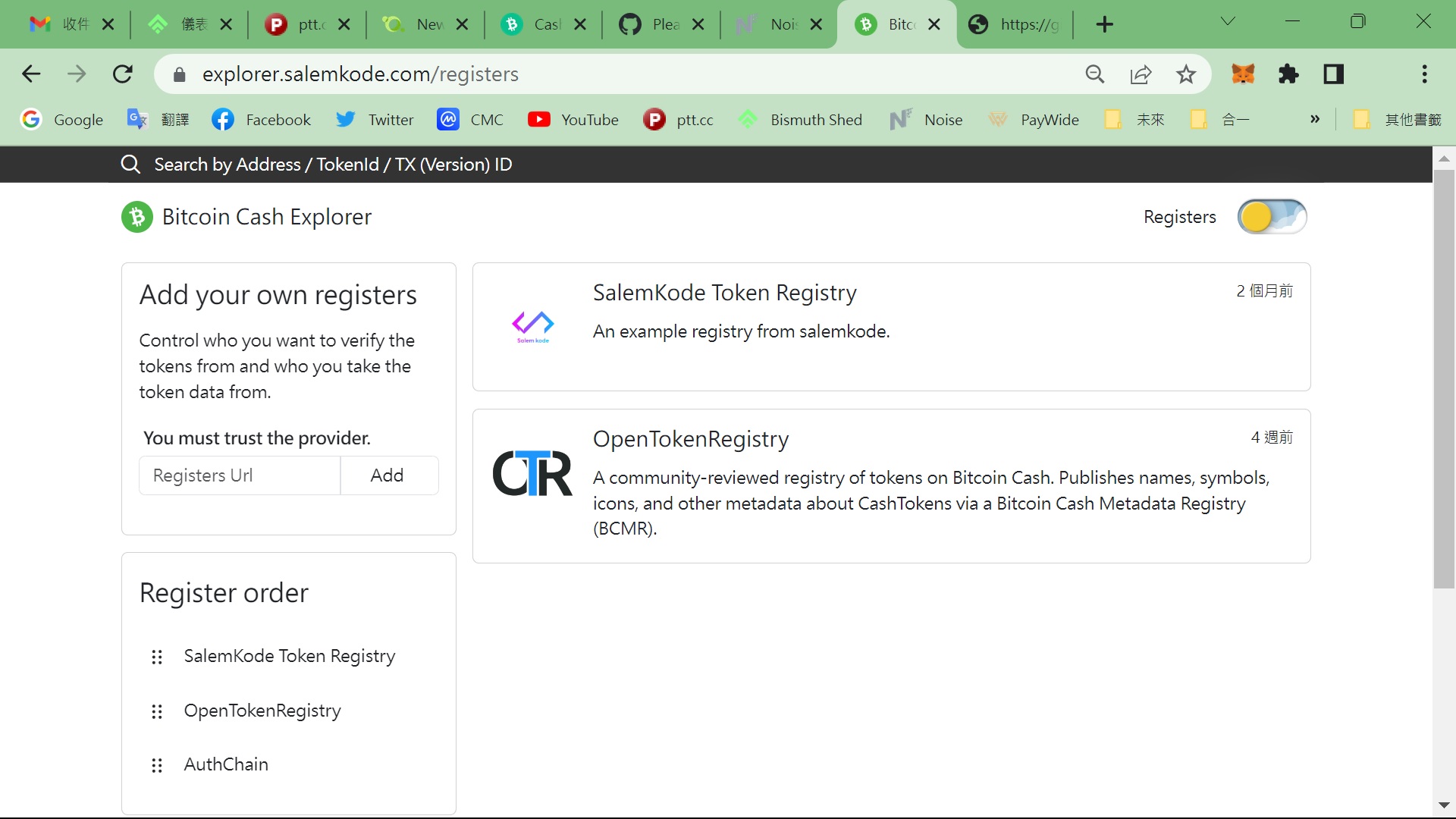Bookmark this page with the star icon
This screenshot has width=1456, height=819.
click(x=1186, y=74)
